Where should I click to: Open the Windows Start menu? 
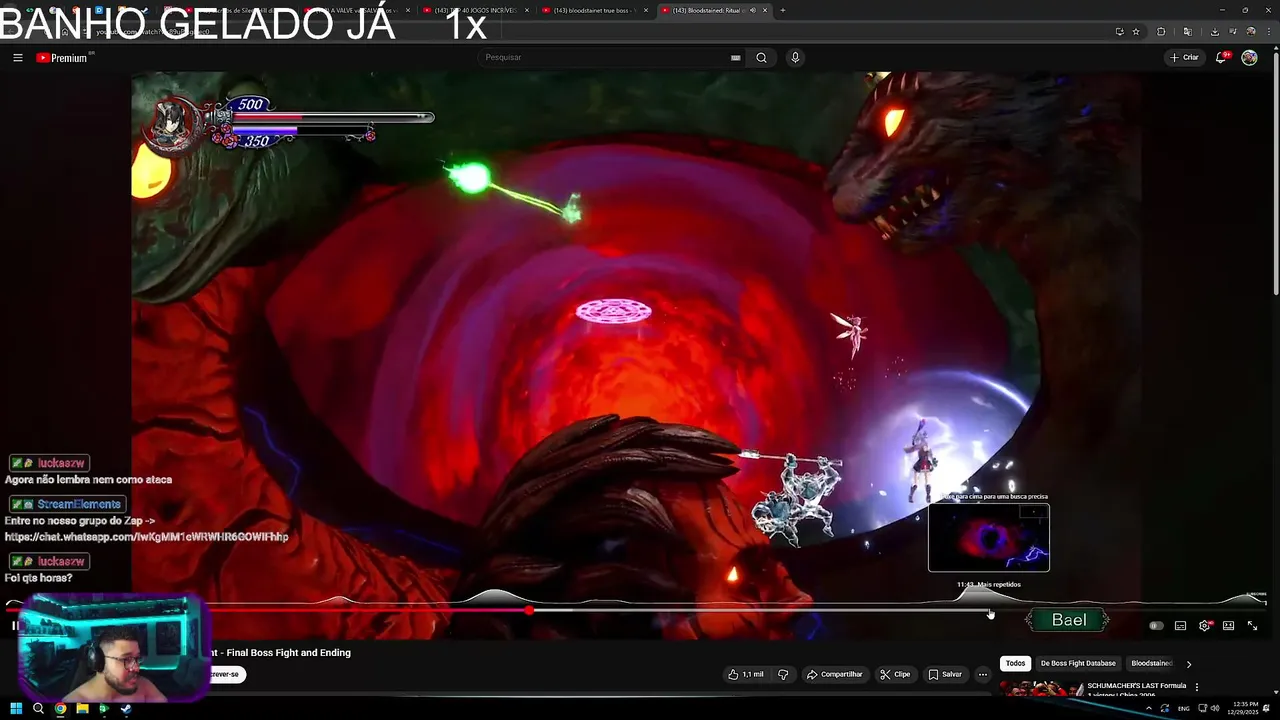tap(16, 709)
